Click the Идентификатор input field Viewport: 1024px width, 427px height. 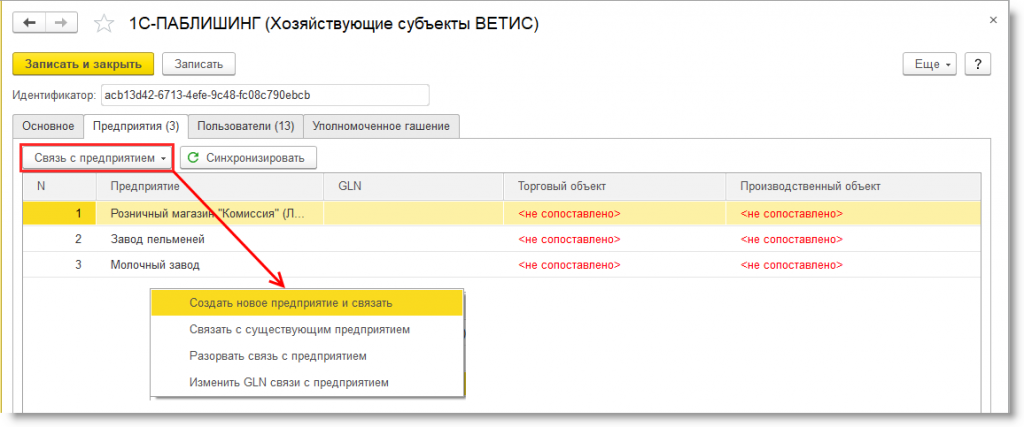click(x=264, y=95)
